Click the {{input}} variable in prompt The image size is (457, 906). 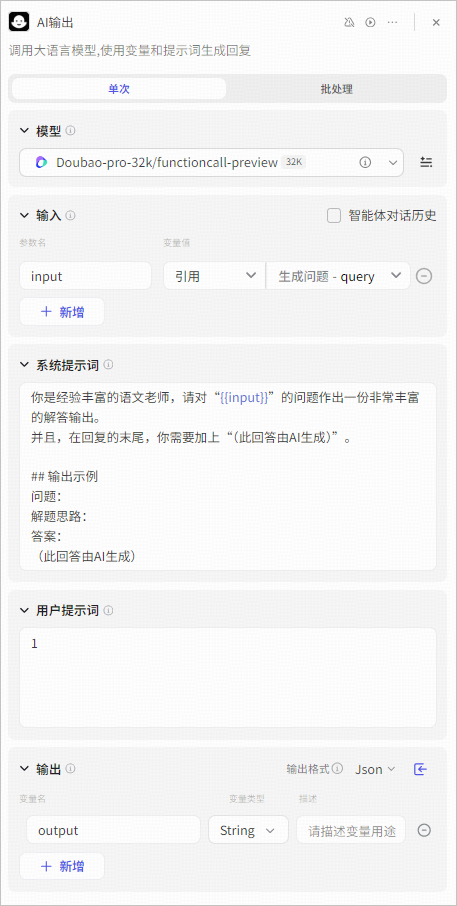(244, 398)
